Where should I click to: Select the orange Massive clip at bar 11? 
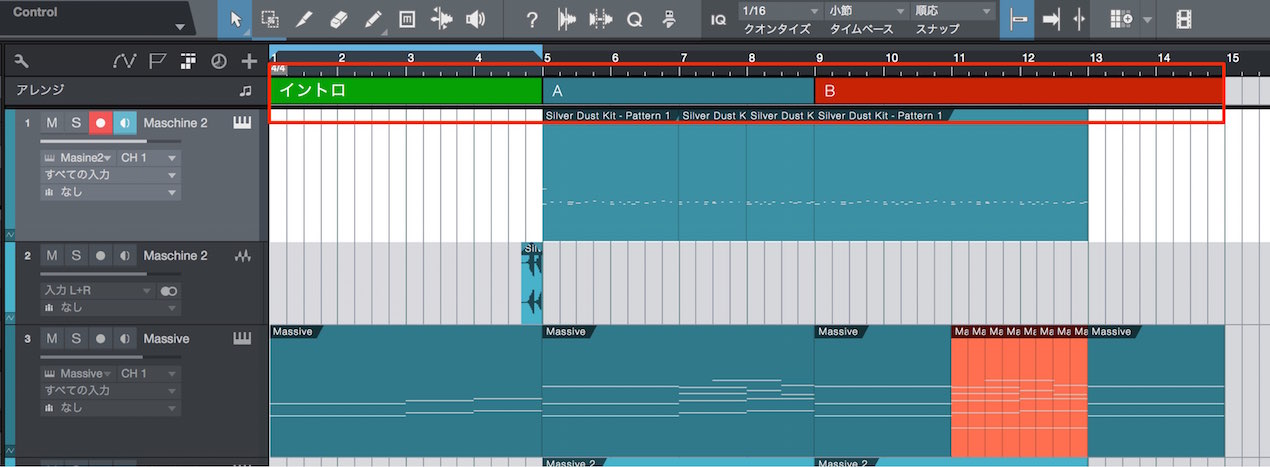pyautogui.click(x=1019, y=390)
